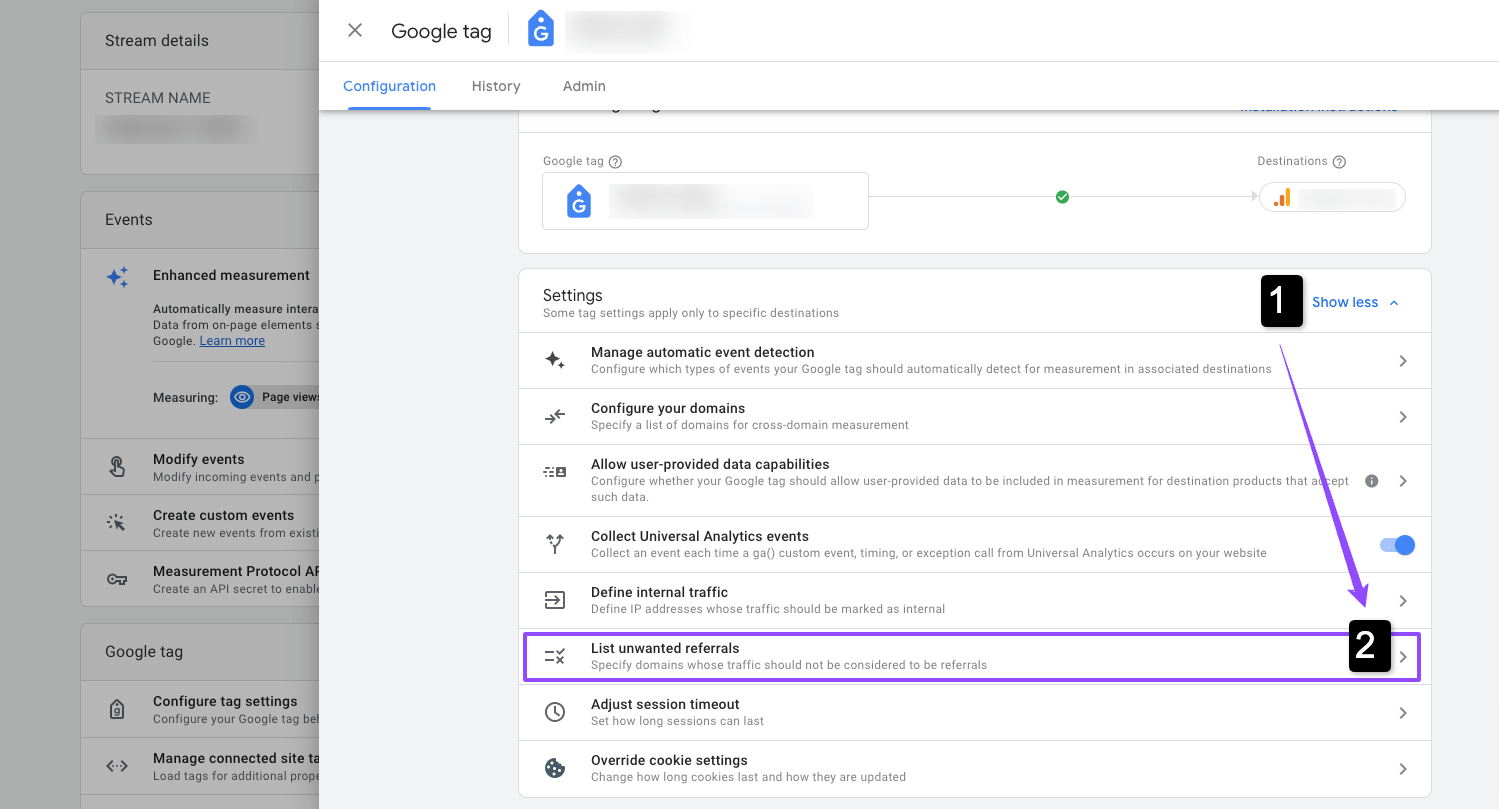Open Allow user-provided data capabilities
The height and width of the screenshot is (809, 1499).
click(x=975, y=480)
